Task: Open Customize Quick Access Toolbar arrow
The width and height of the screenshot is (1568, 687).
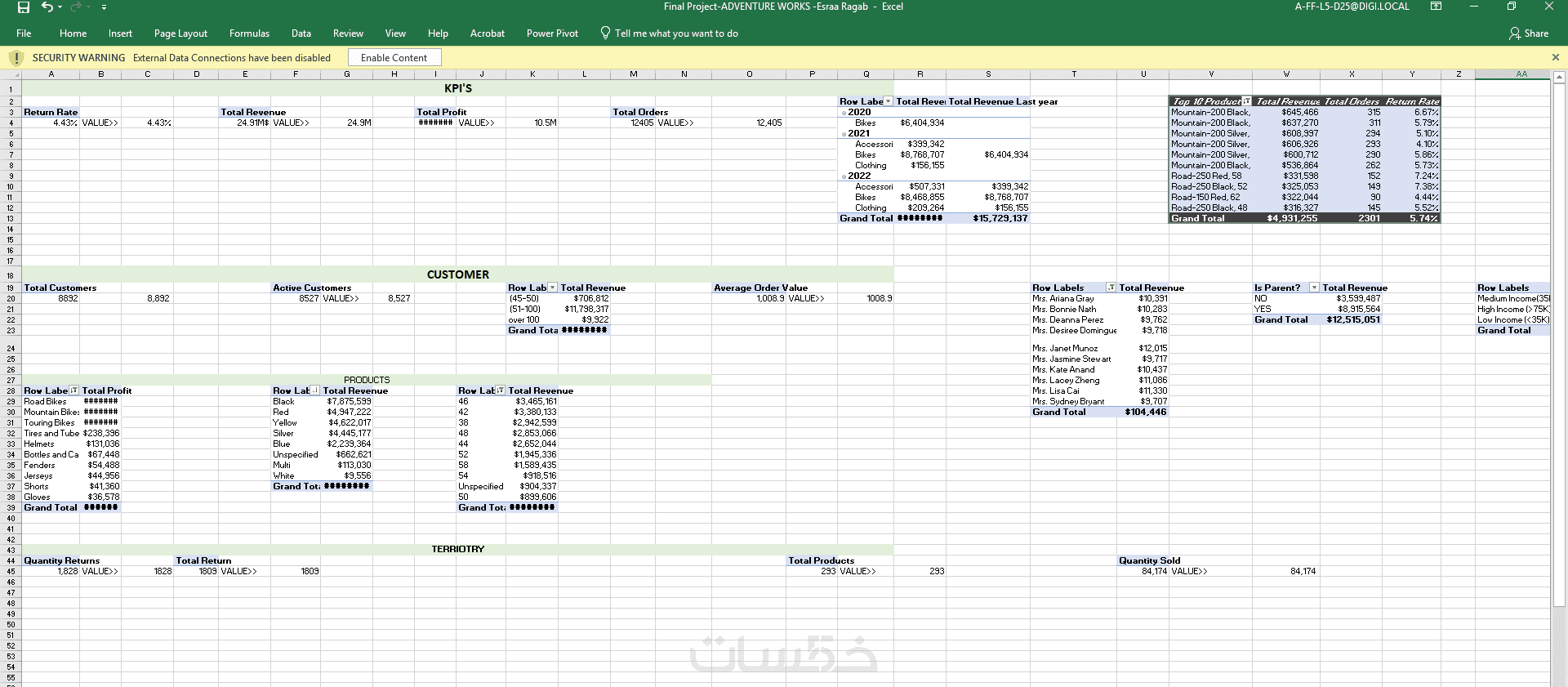Action: click(104, 7)
